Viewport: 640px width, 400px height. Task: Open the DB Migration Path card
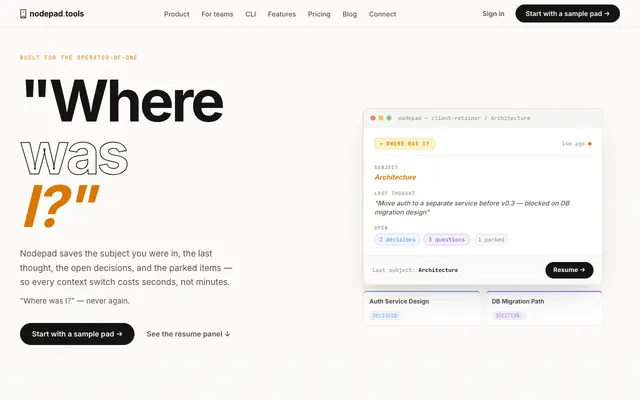coord(544,308)
